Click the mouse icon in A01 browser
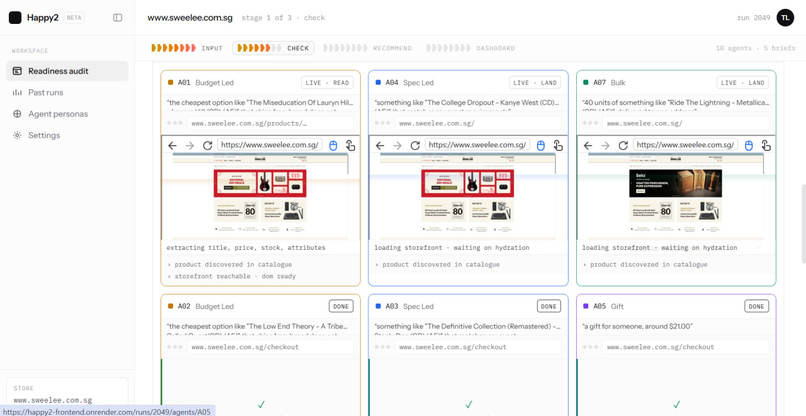Viewport: 806px width, 416px height. [x=333, y=146]
